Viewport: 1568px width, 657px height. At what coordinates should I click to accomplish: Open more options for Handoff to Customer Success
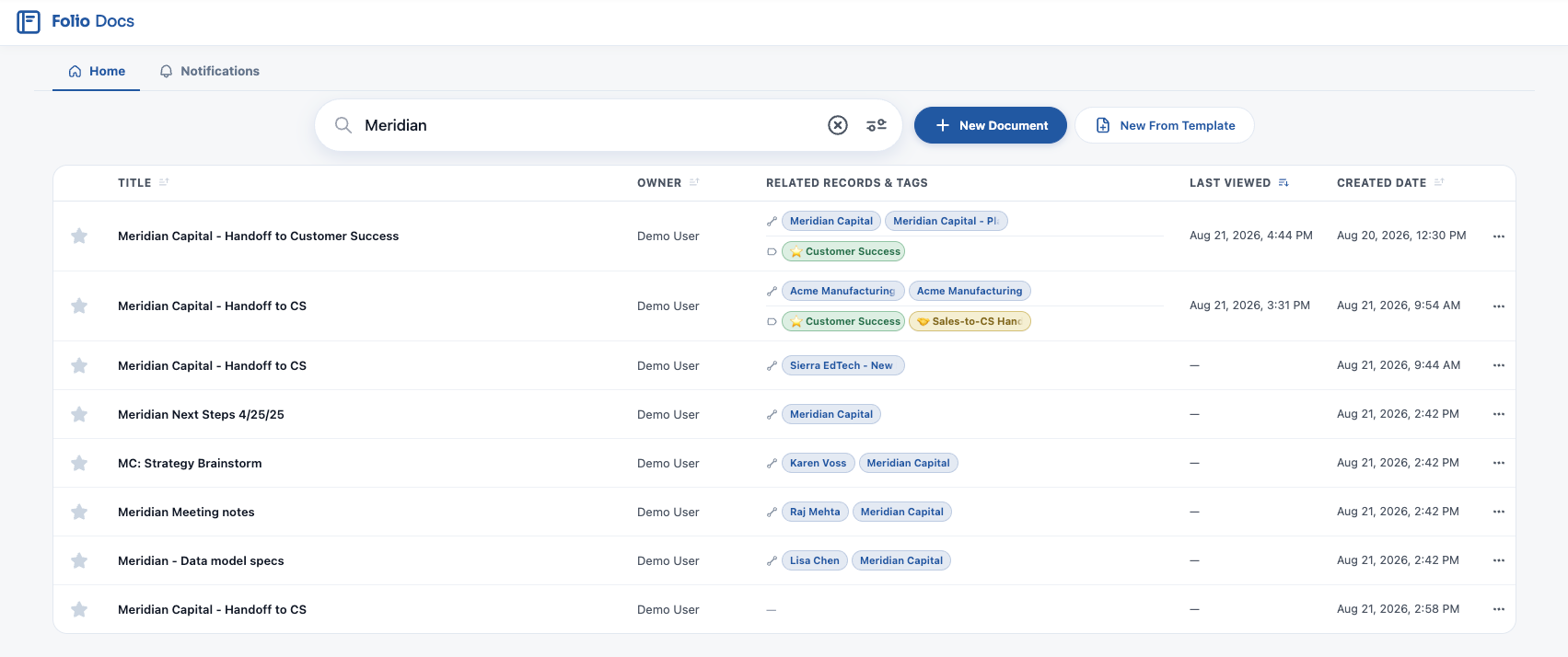click(x=1499, y=236)
